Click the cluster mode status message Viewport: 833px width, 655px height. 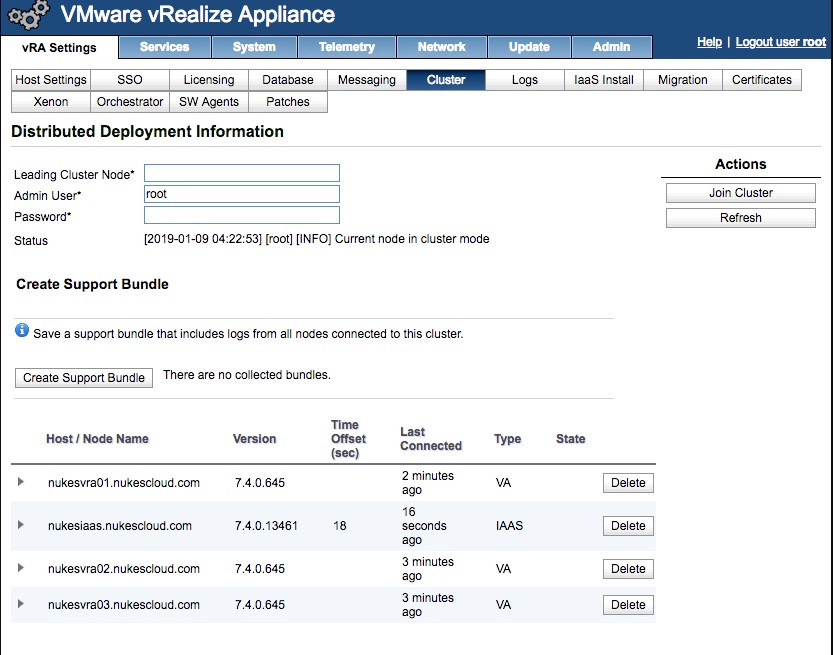[317, 239]
